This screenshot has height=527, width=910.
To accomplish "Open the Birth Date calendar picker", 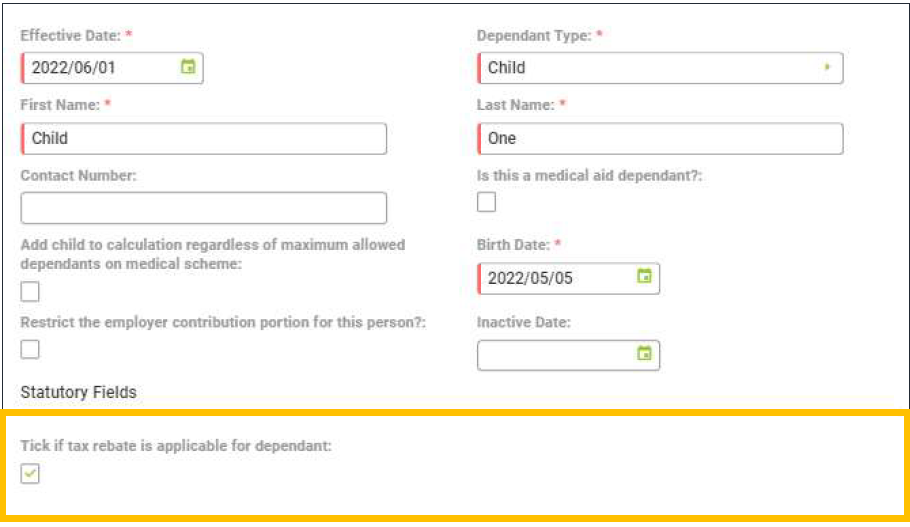I will [644, 277].
